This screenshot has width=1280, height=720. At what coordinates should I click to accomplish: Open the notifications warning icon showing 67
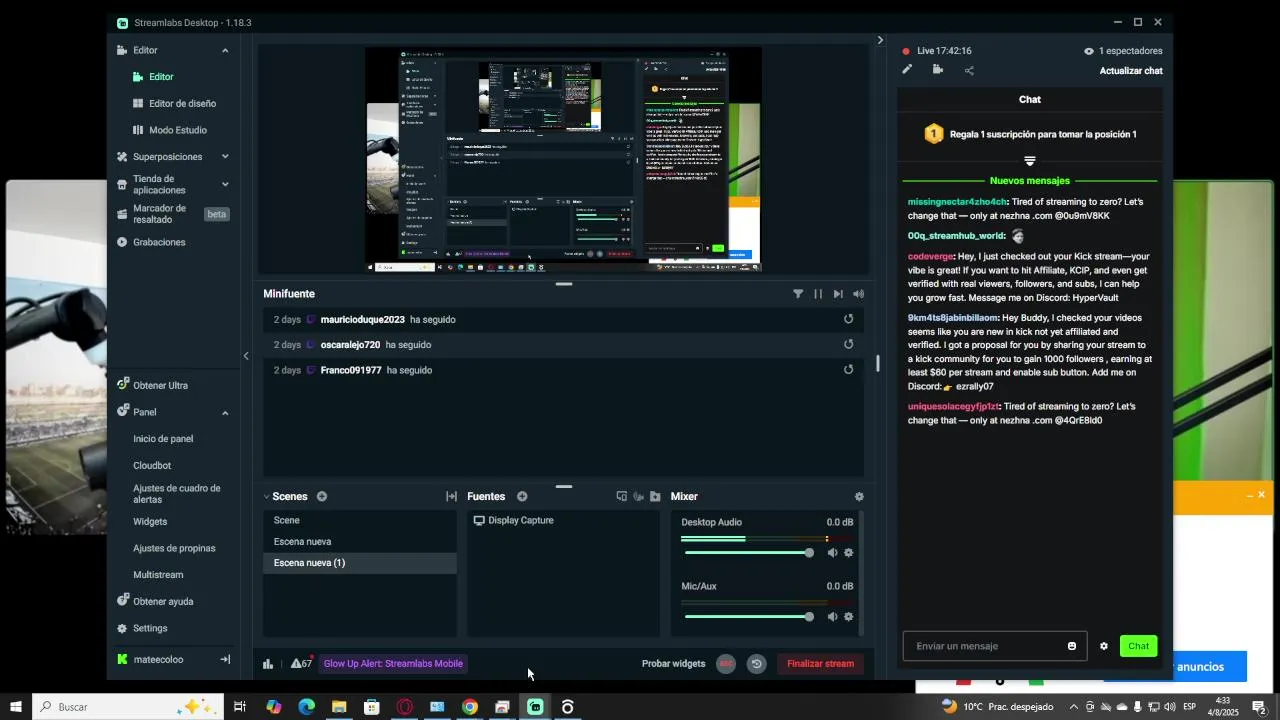click(301, 663)
